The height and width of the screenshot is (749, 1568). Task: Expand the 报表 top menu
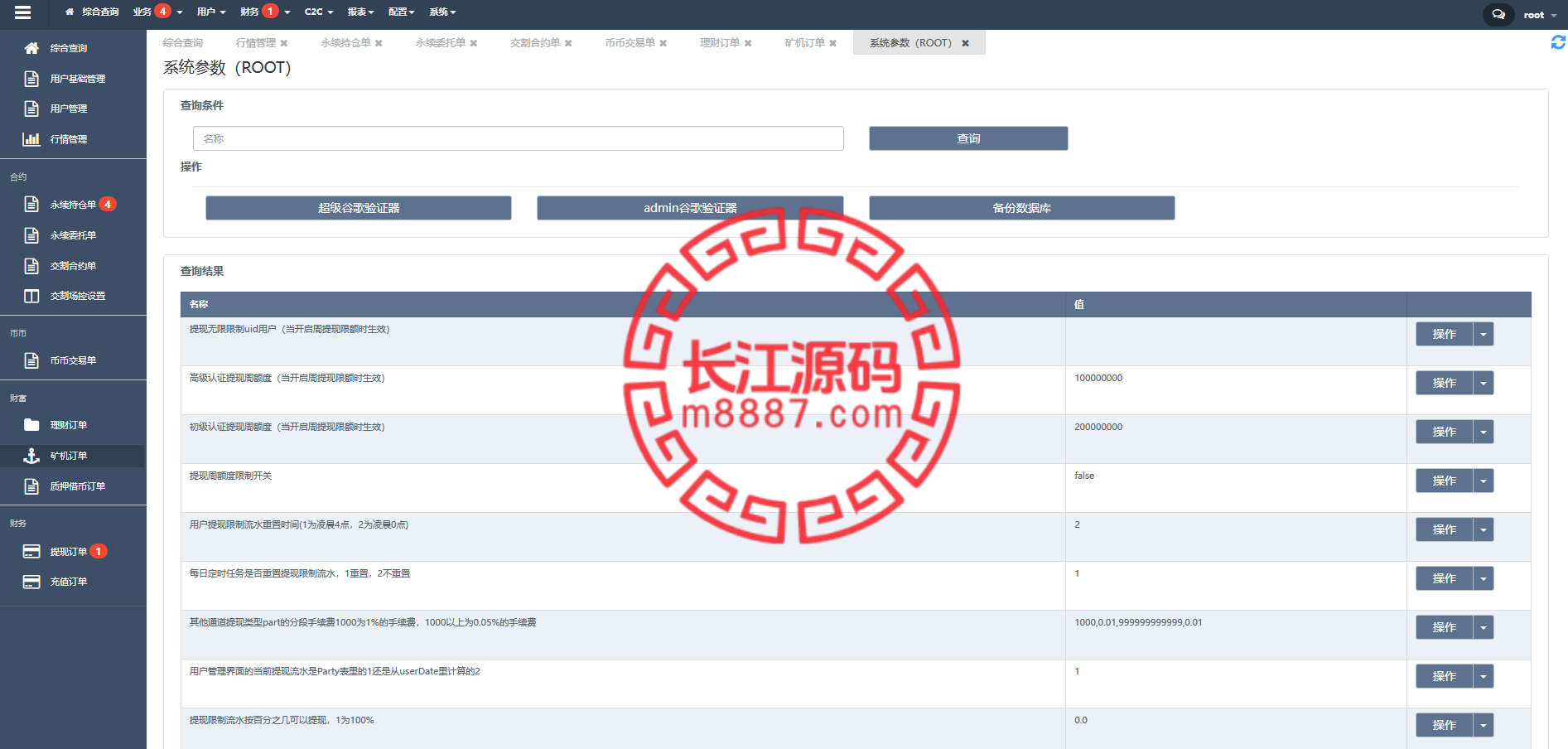(361, 12)
